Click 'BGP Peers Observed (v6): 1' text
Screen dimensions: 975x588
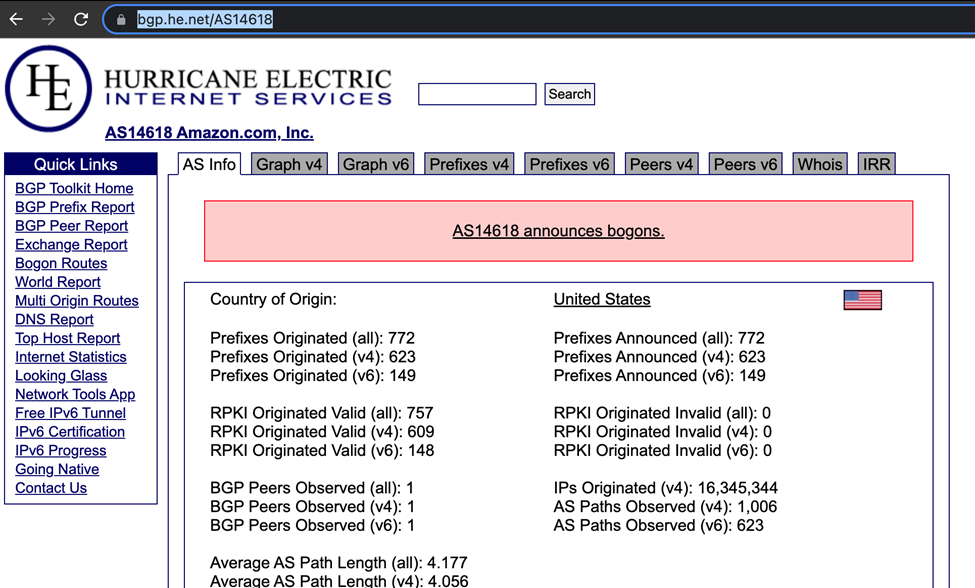(313, 525)
